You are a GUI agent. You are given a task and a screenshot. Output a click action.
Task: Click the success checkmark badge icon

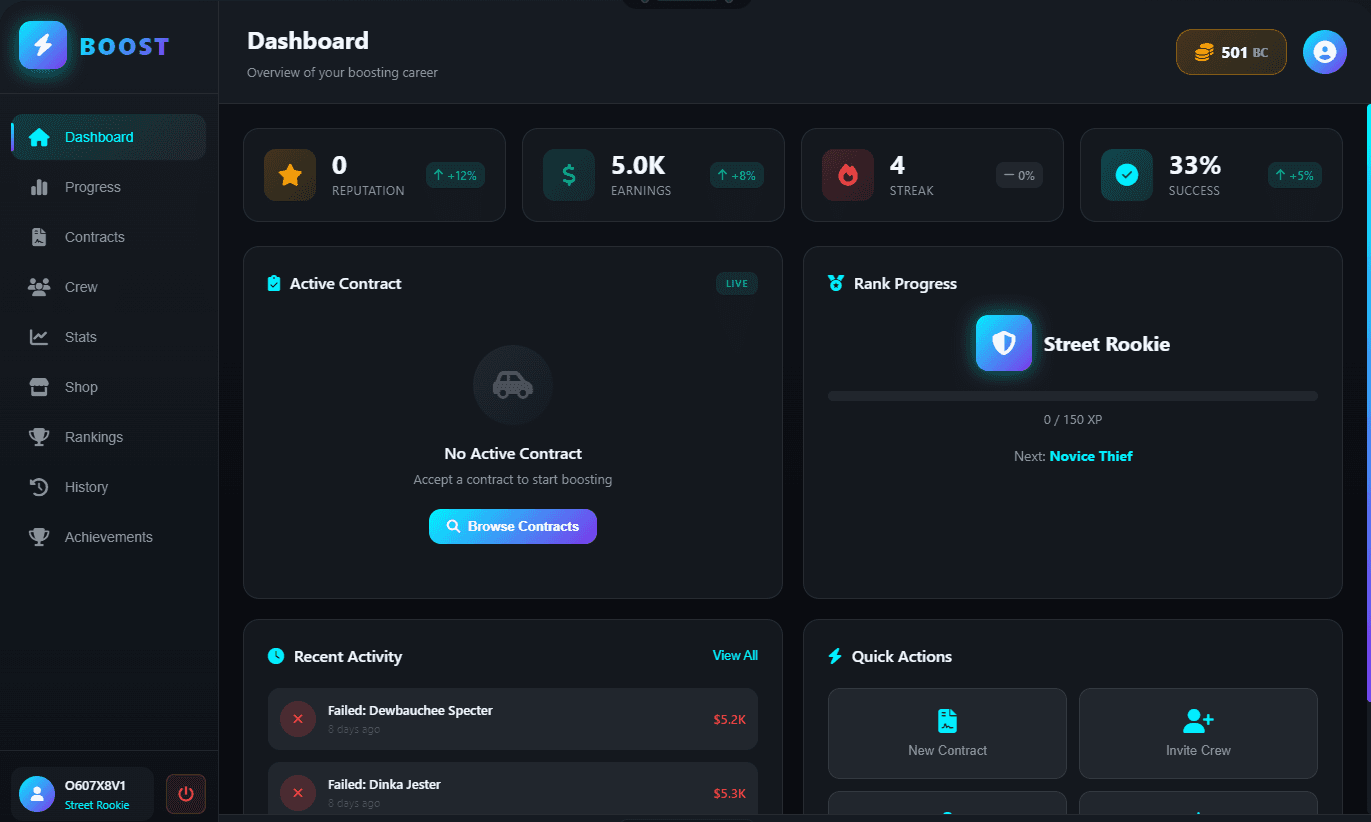pos(1127,175)
